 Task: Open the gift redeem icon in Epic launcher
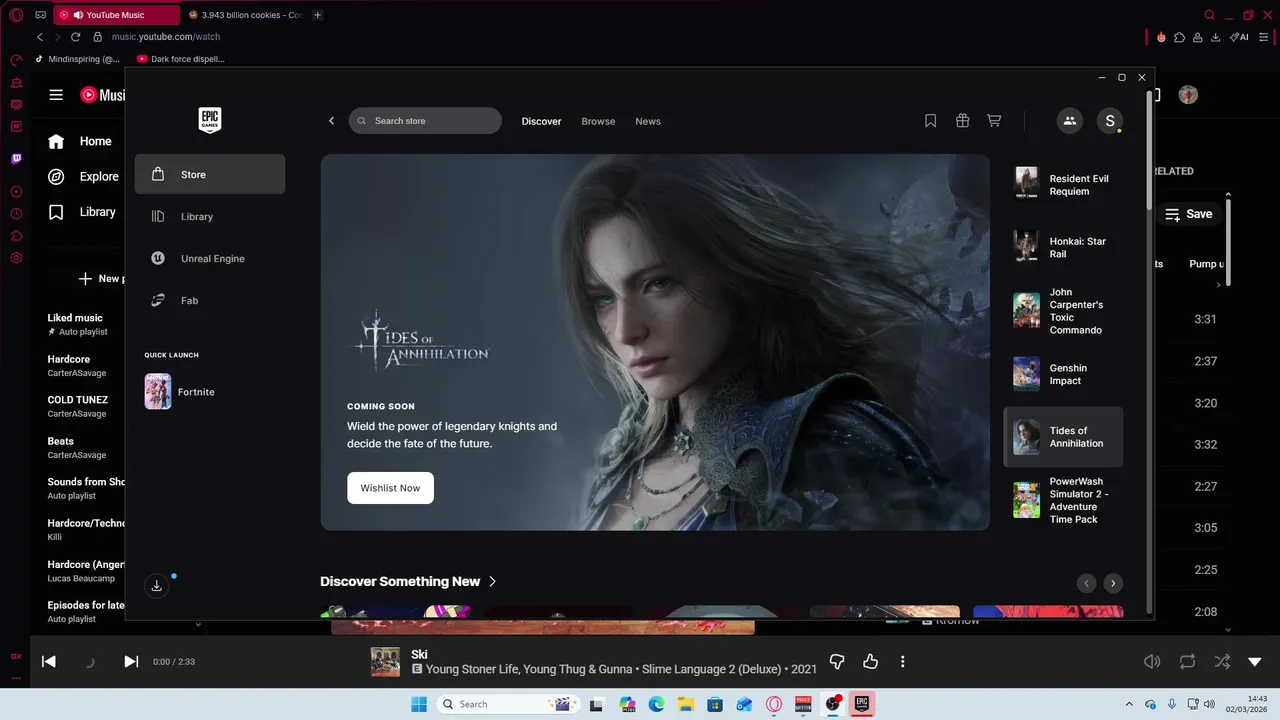(x=962, y=121)
